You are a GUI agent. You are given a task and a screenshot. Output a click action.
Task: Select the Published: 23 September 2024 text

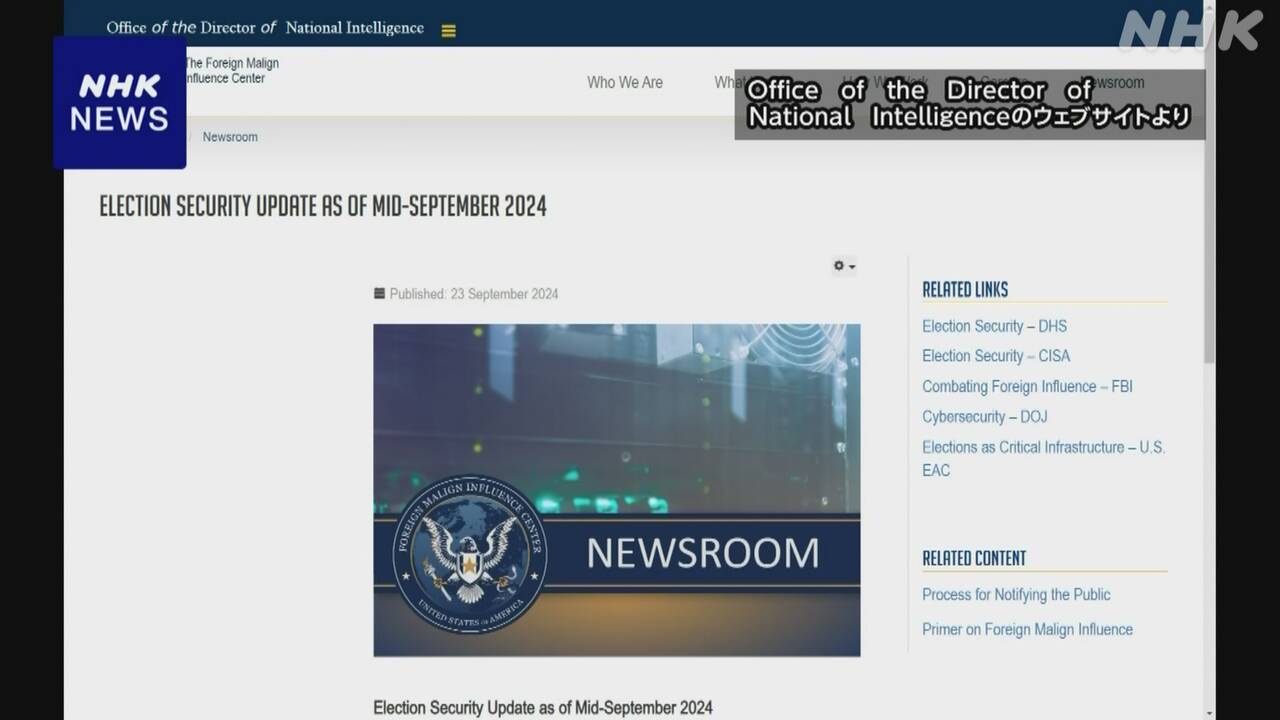point(474,294)
